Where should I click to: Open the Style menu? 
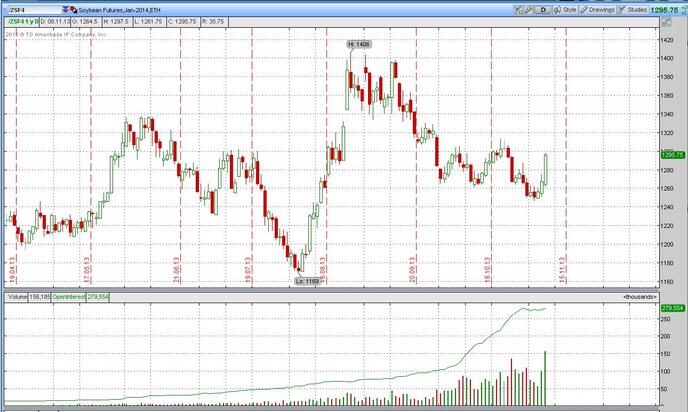point(565,10)
